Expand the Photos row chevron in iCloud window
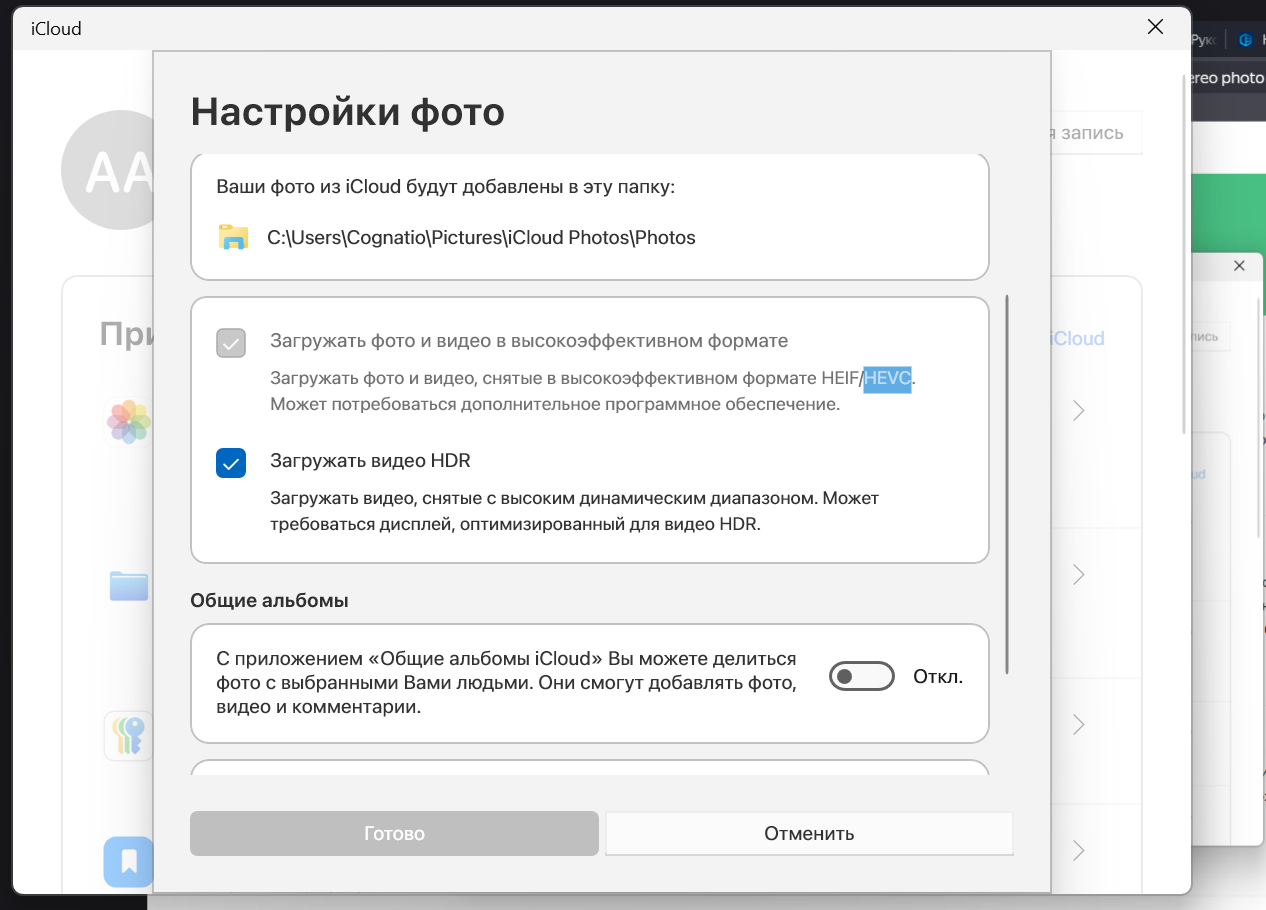The width and height of the screenshot is (1266, 910). click(x=1078, y=410)
